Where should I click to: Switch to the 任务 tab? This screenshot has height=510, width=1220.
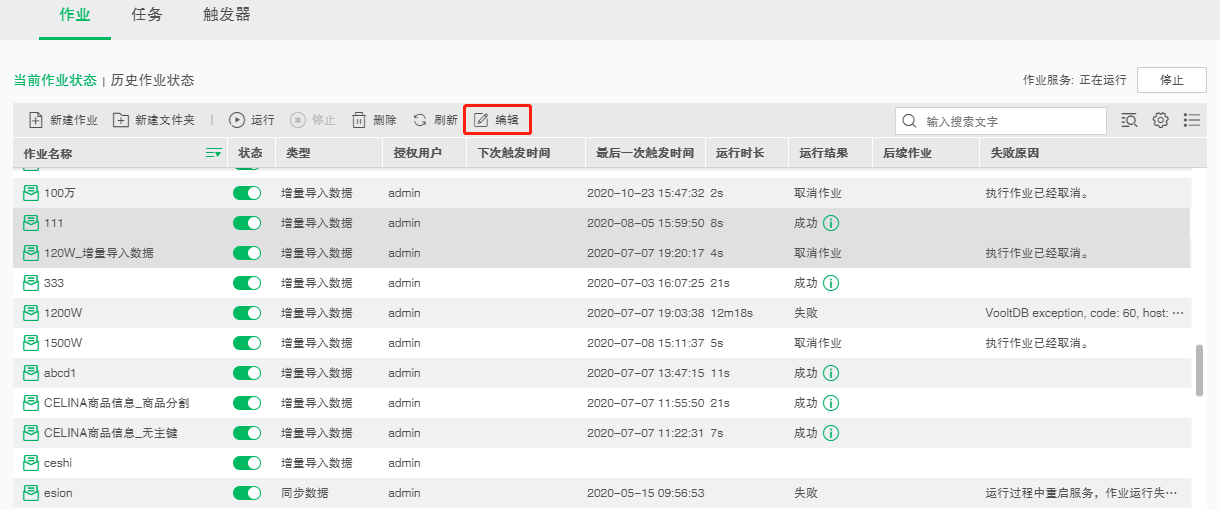tap(147, 15)
